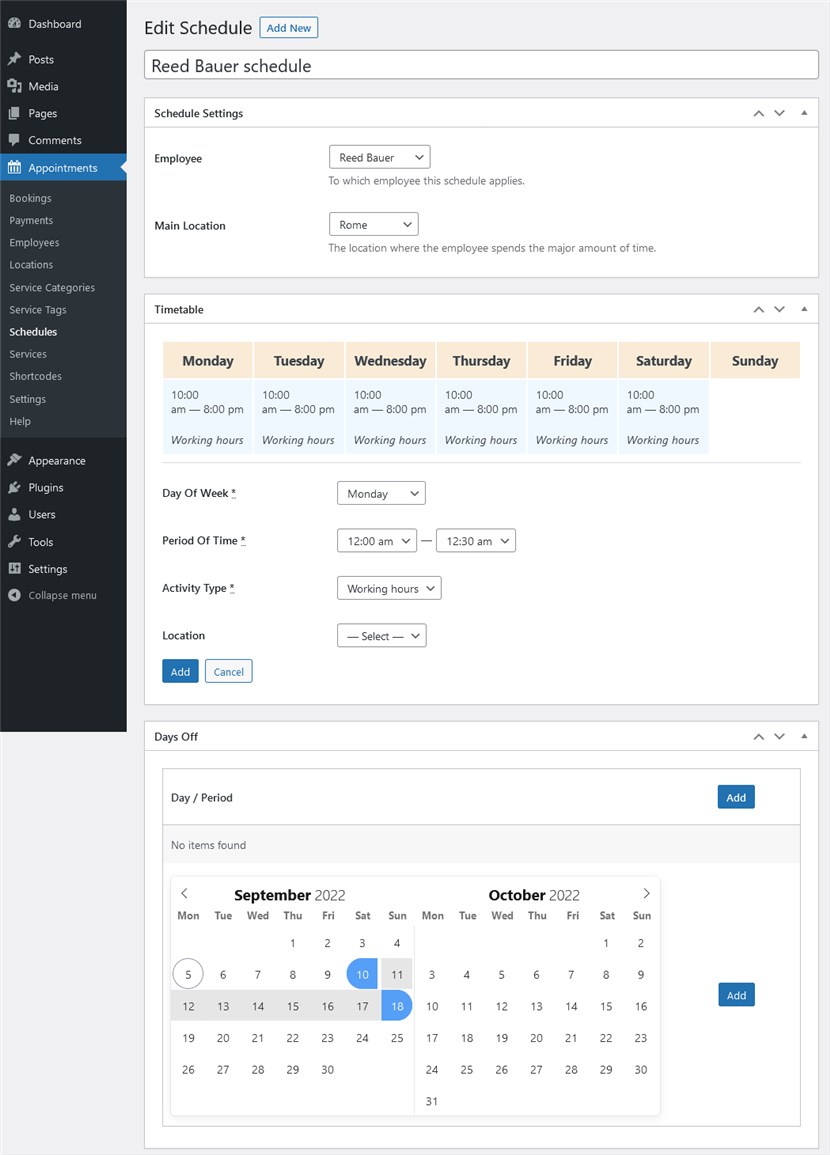Open Service Categories submenu item

coord(52,287)
